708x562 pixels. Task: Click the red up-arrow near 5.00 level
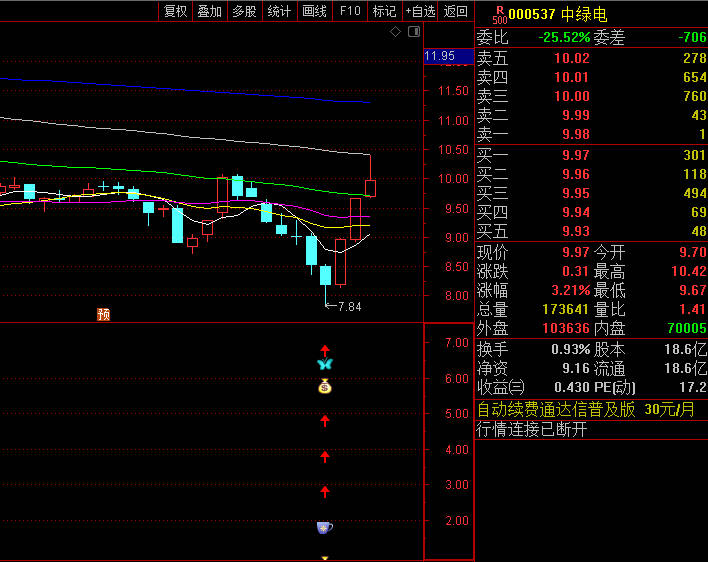[325, 421]
